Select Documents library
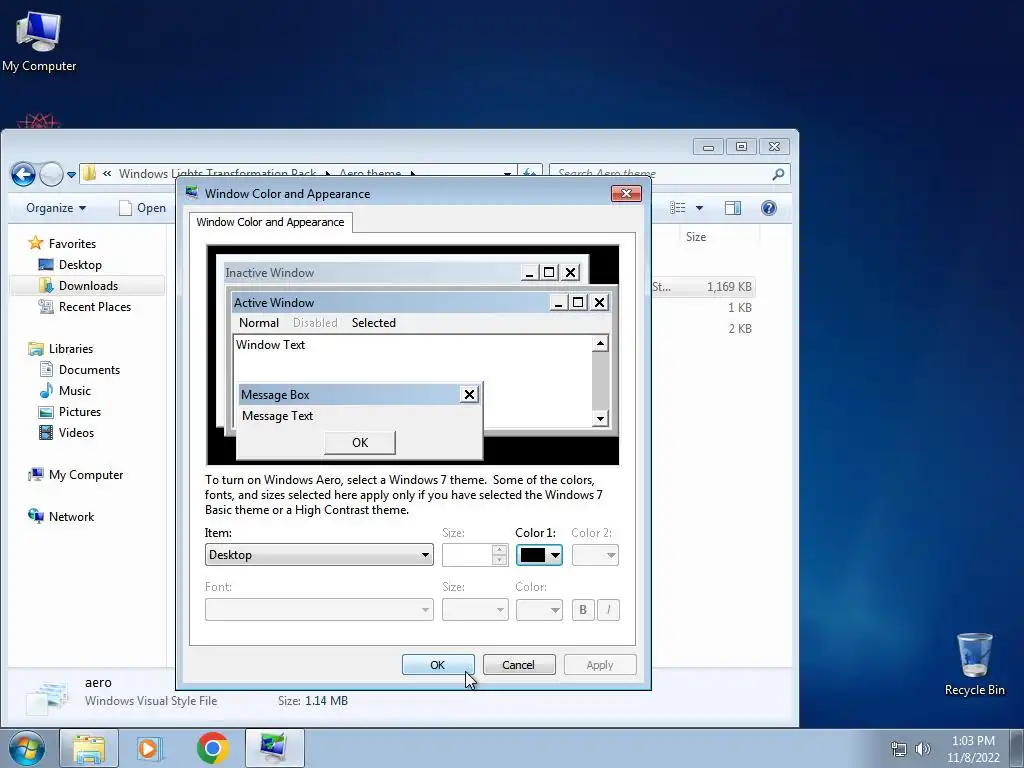The image size is (1024, 768). point(89,370)
